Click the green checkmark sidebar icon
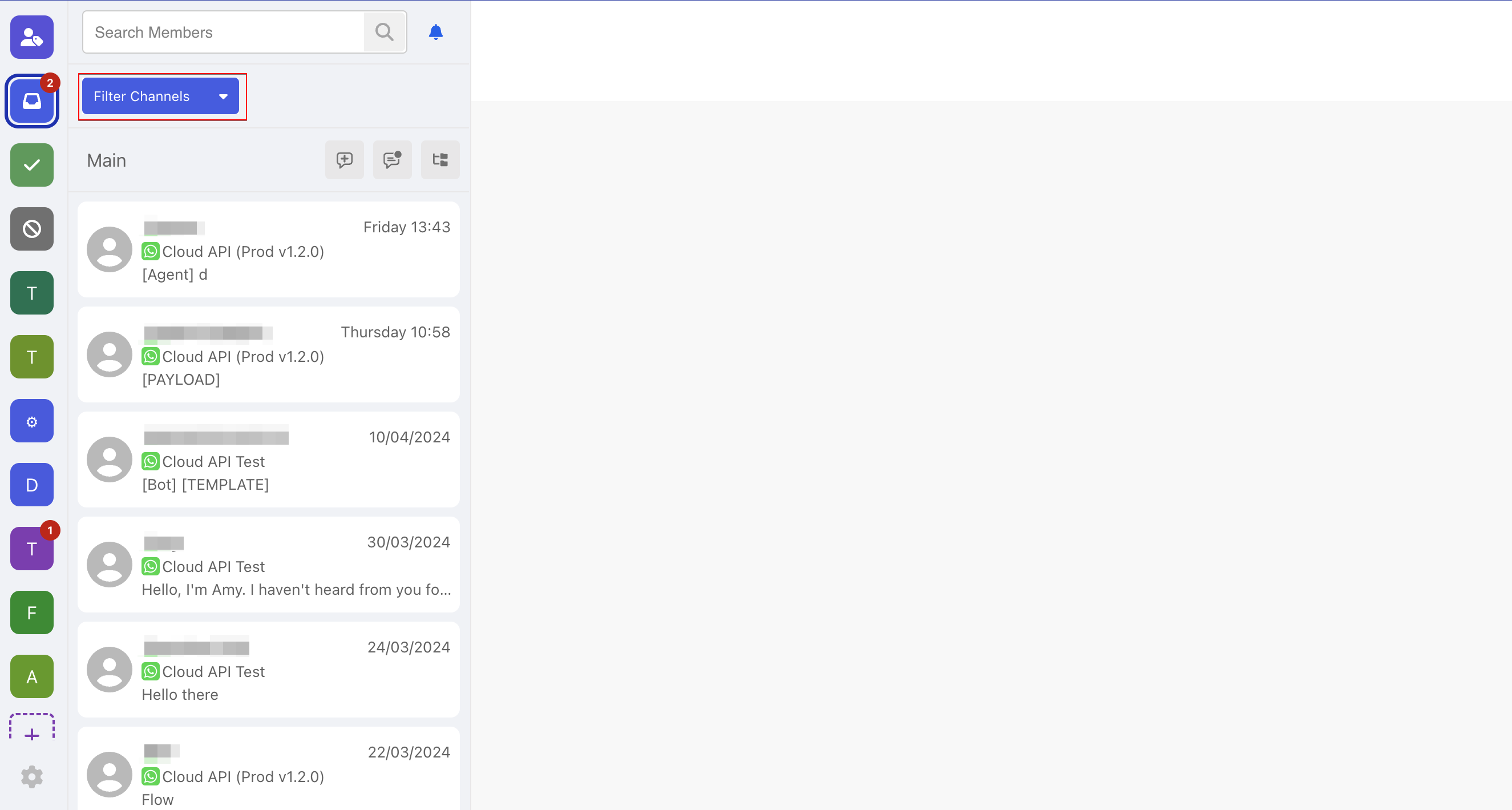Screen dimensions: 1512x810 [32, 165]
